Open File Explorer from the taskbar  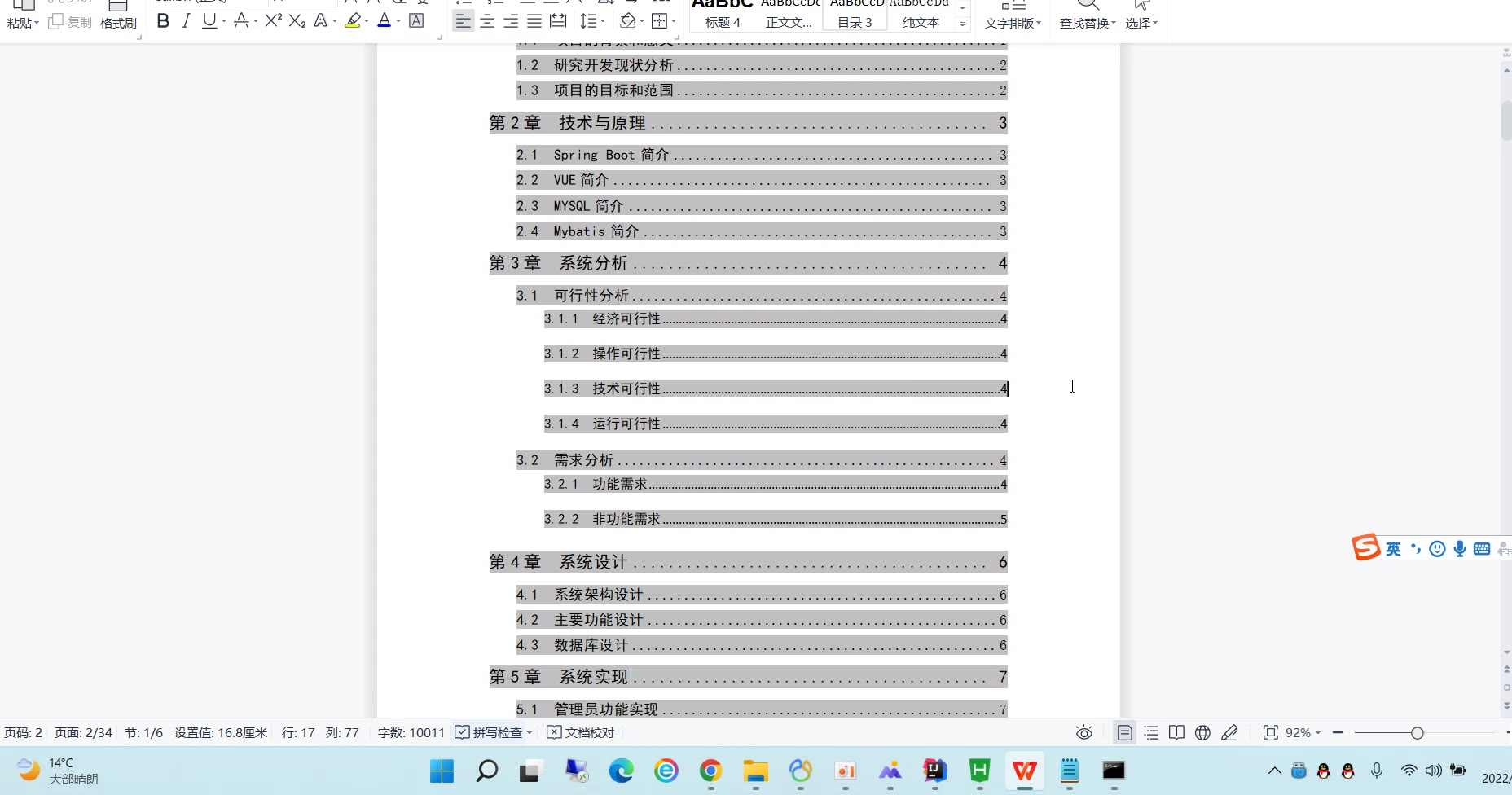(755, 771)
